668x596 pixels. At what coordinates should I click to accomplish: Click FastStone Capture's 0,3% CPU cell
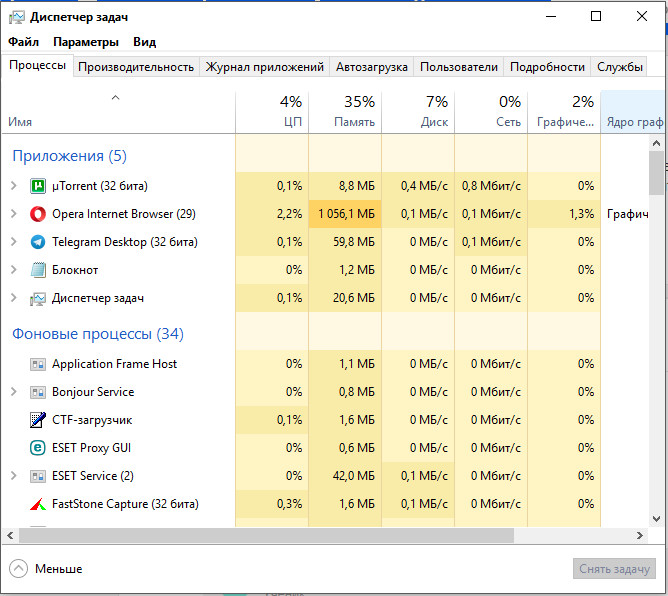coord(272,504)
